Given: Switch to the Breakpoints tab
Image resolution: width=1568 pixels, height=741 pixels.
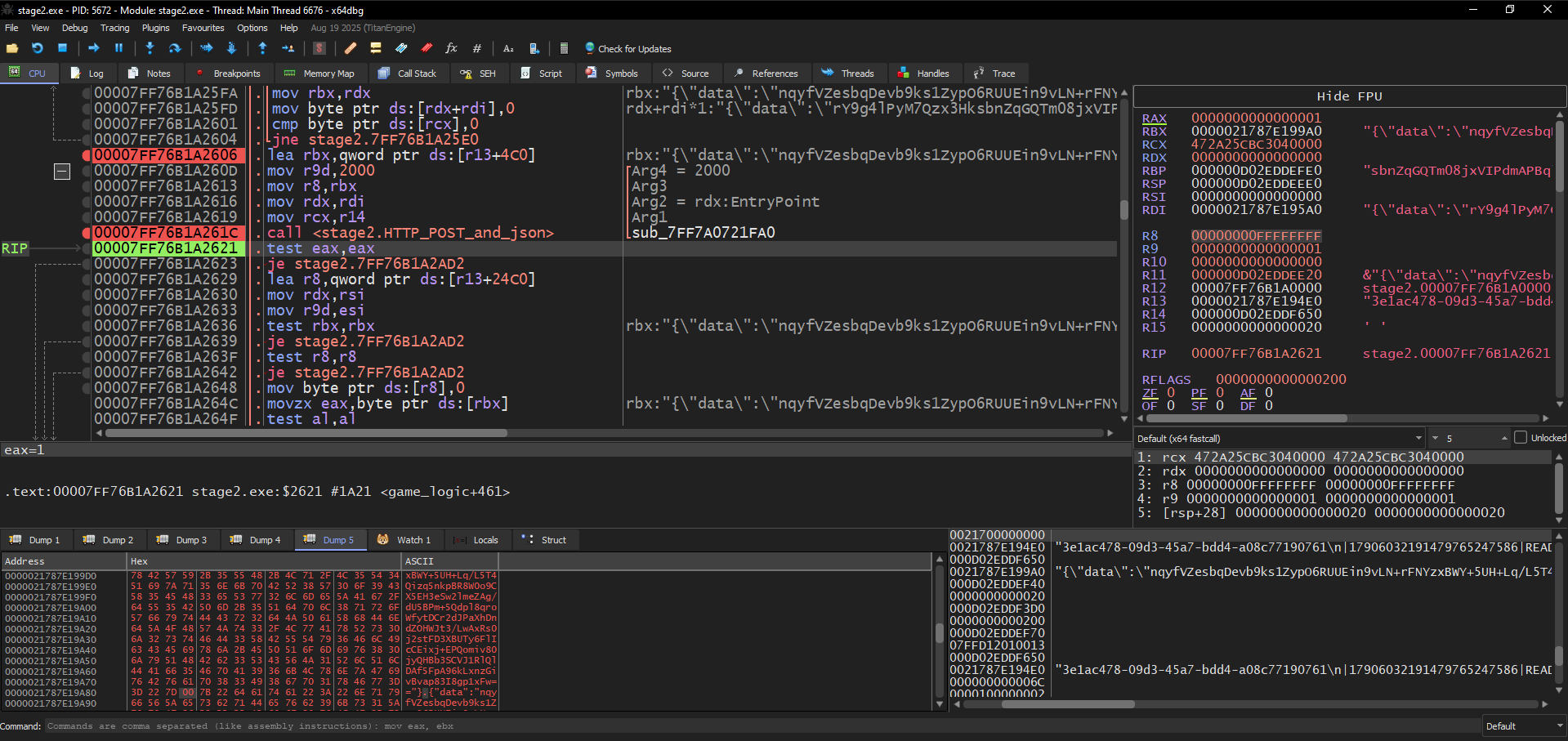Looking at the screenshot, I should (x=228, y=74).
